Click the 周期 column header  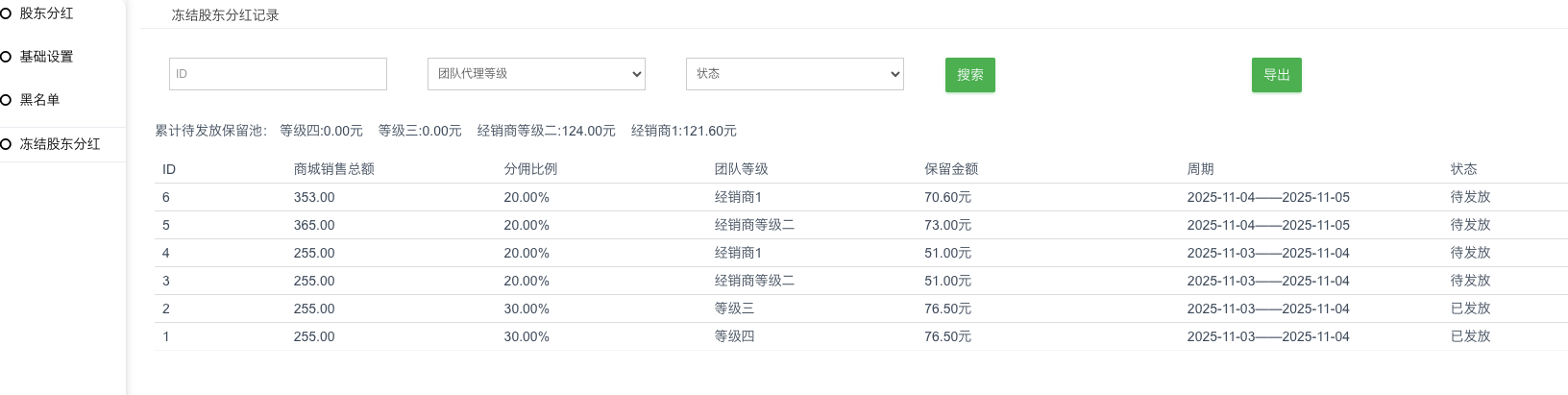(1200, 169)
